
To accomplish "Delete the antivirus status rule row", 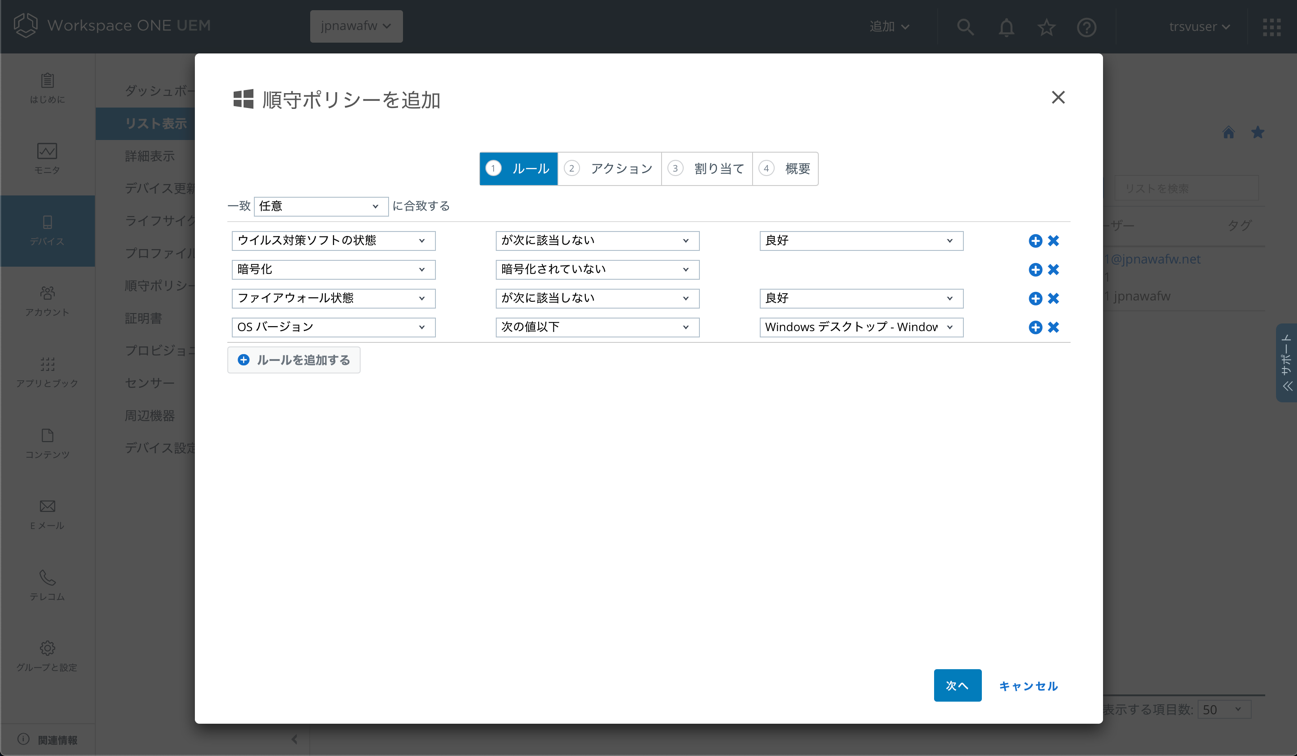I will [1053, 241].
